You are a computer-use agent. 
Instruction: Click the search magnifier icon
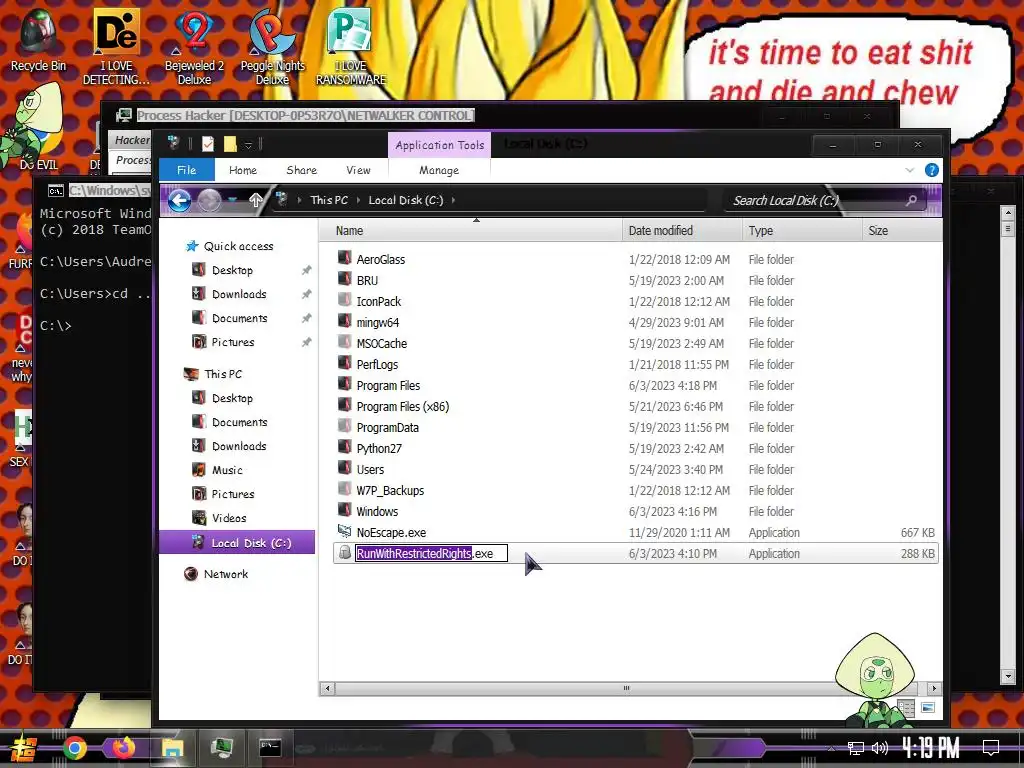point(912,200)
